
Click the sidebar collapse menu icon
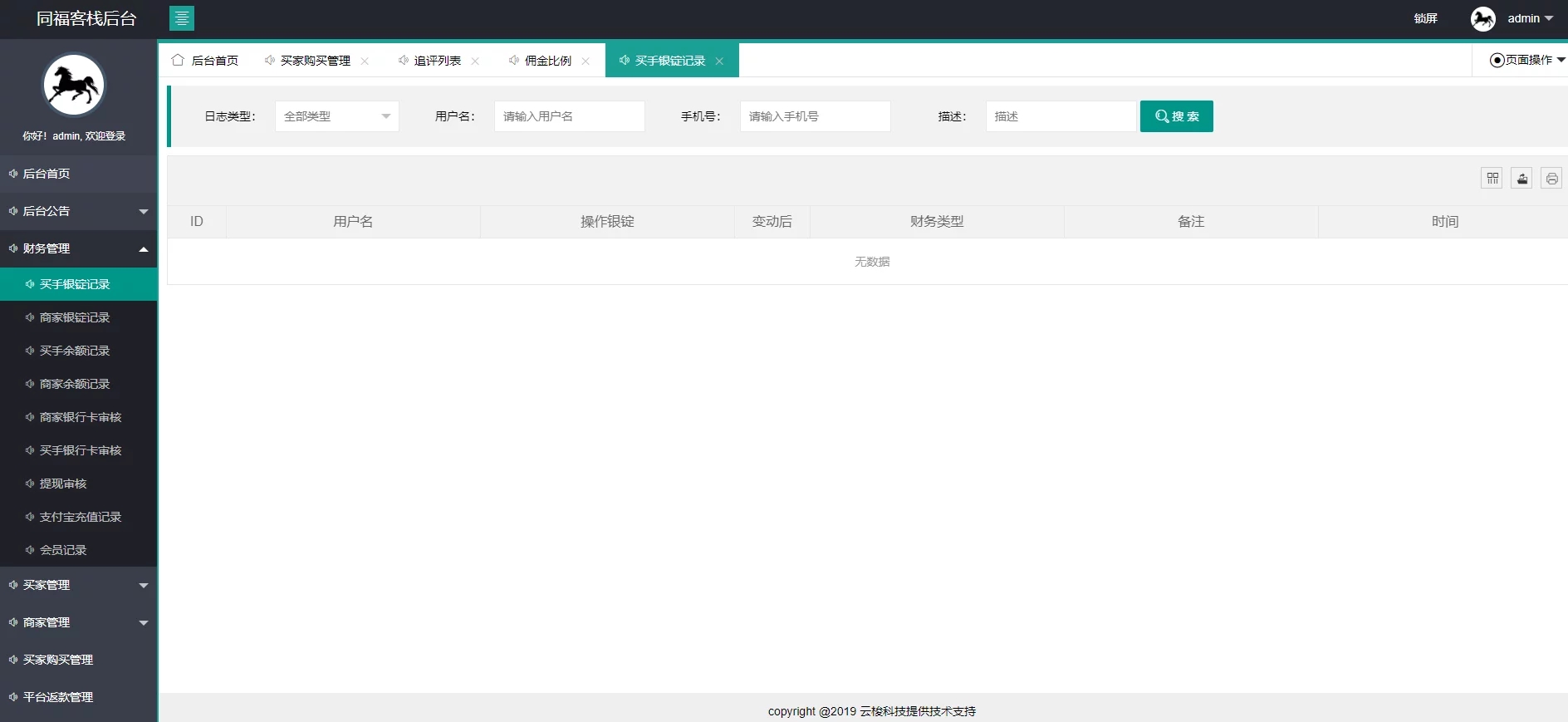(x=181, y=18)
